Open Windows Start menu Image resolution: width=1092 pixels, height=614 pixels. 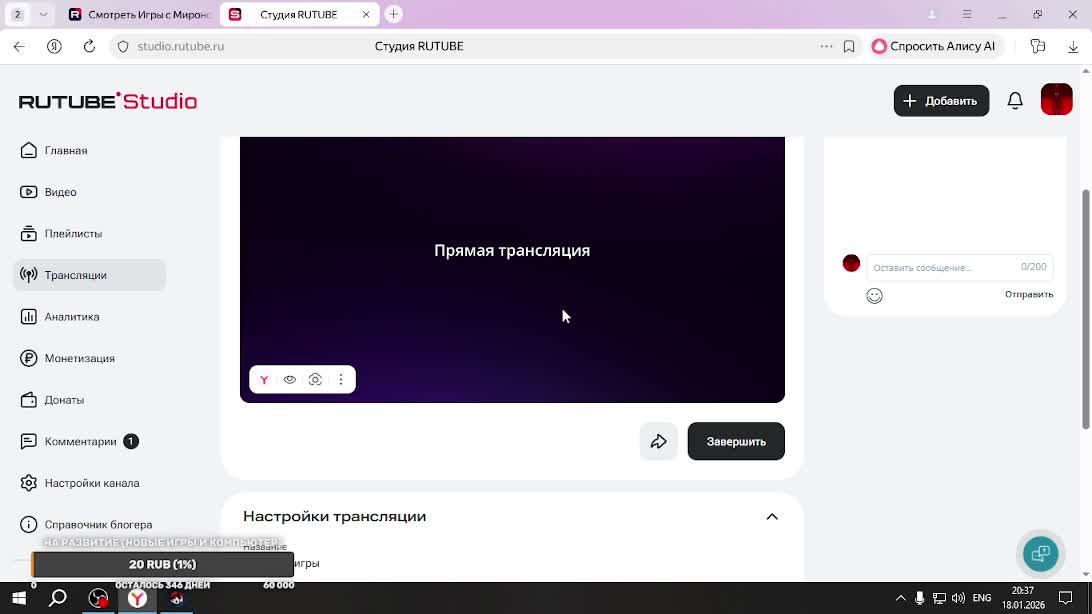click(x=19, y=598)
